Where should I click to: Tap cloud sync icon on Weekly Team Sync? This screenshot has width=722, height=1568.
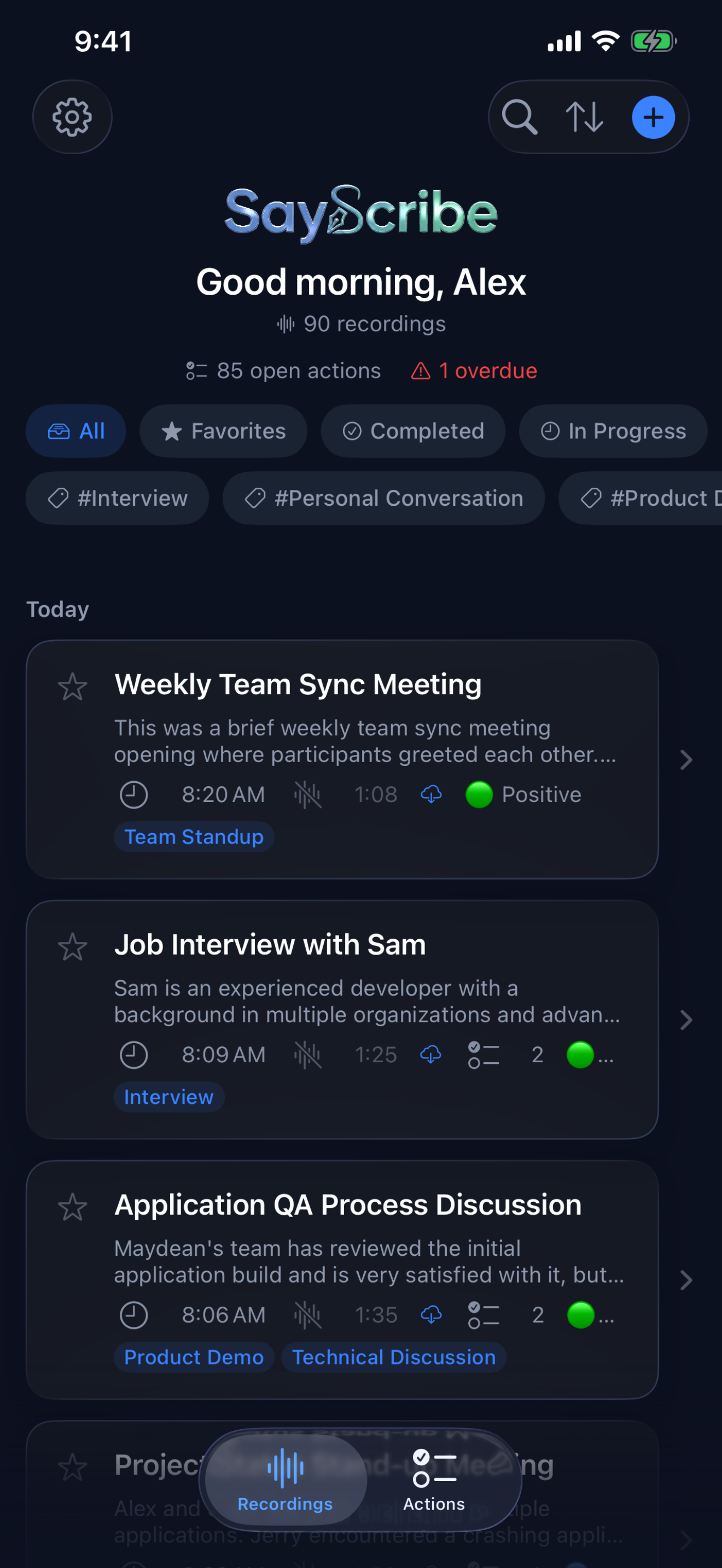click(x=431, y=794)
